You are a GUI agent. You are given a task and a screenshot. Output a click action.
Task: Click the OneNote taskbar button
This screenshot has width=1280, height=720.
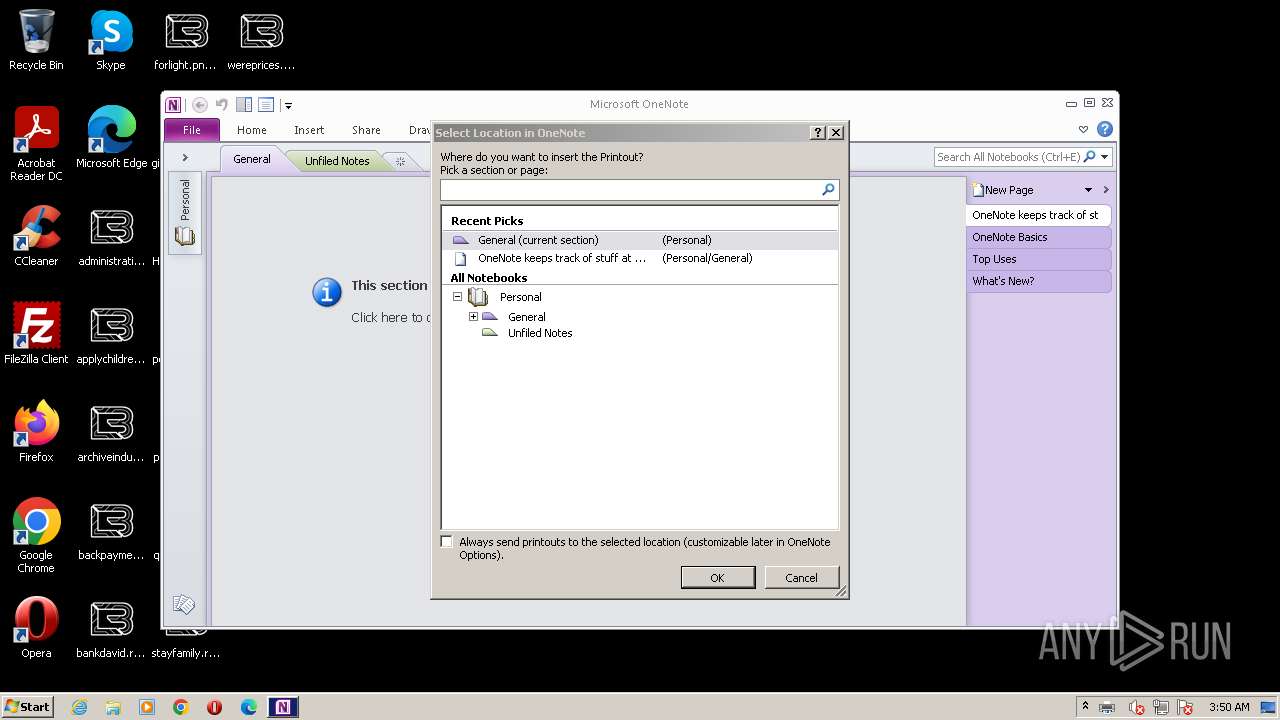(283, 707)
